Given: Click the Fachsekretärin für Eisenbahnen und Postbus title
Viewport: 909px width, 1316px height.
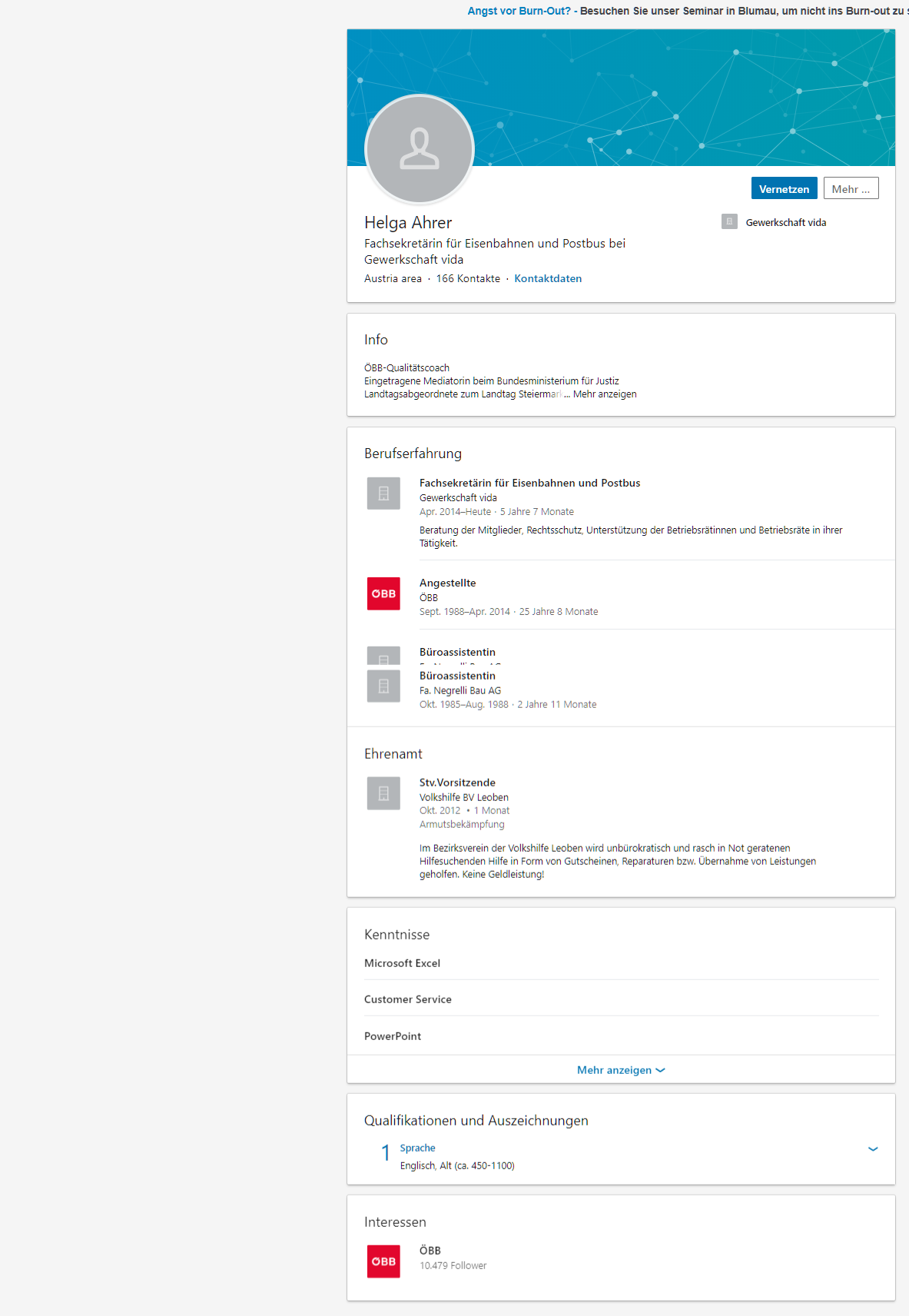Looking at the screenshot, I should pos(529,483).
